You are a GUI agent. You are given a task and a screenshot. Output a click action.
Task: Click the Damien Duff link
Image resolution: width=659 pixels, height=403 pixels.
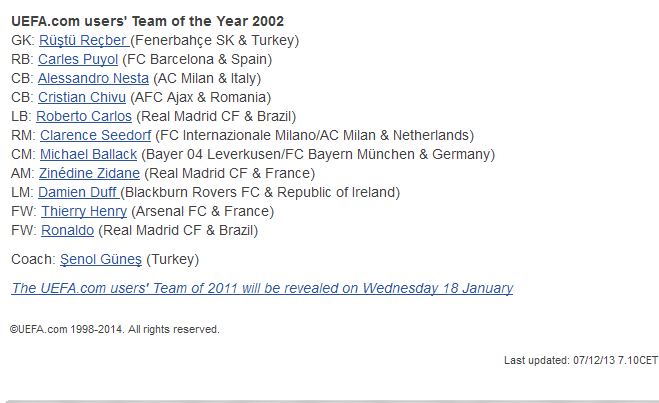(79, 192)
